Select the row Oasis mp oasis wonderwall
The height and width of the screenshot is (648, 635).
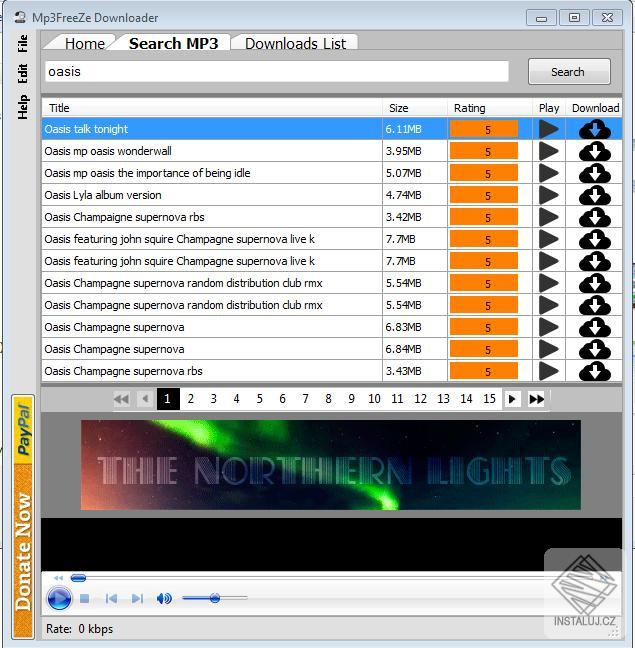pyautogui.click(x=332, y=151)
